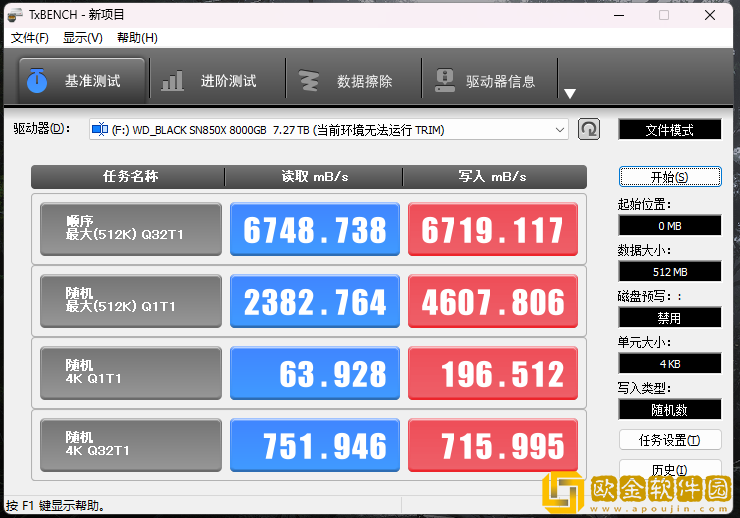Select the 顺序 最大(512K) Q32T1 task
The height and width of the screenshot is (518, 740).
click(131, 229)
